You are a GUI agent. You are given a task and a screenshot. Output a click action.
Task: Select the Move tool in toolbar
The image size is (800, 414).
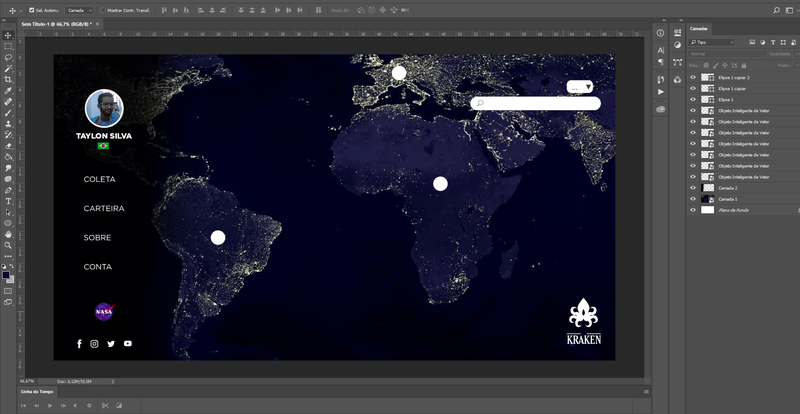8,35
